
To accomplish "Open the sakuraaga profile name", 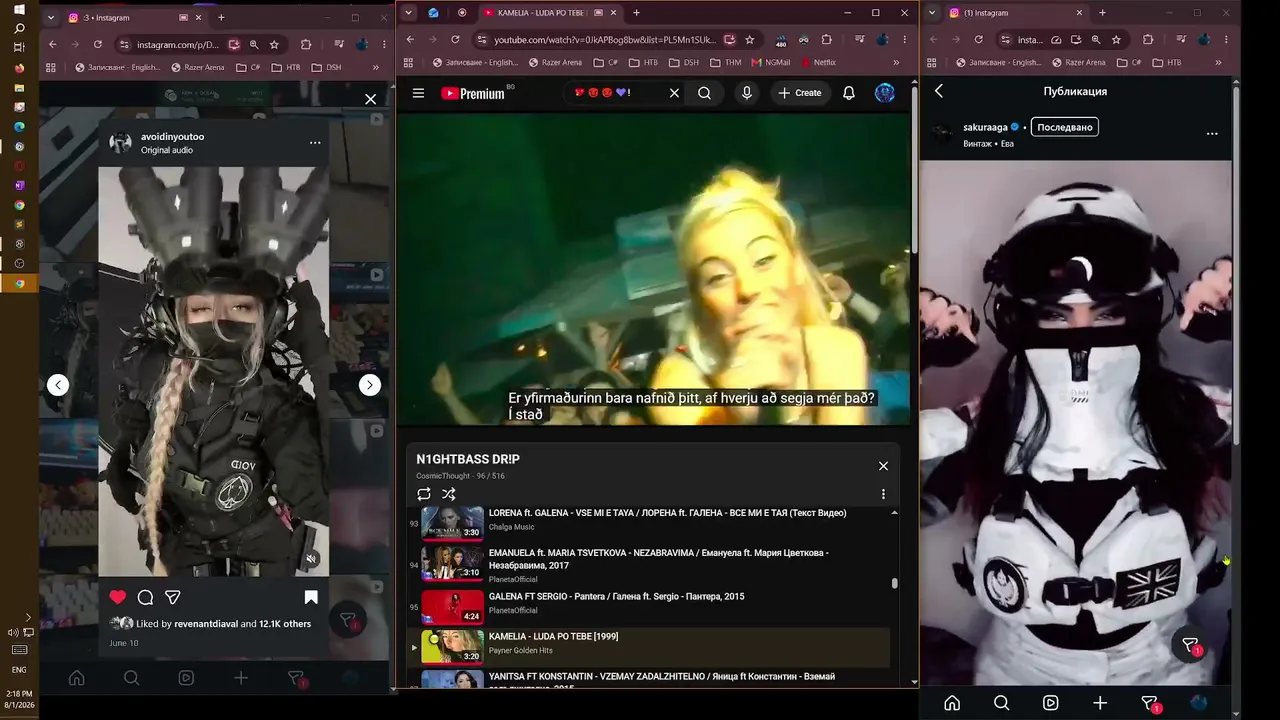I will [x=985, y=127].
